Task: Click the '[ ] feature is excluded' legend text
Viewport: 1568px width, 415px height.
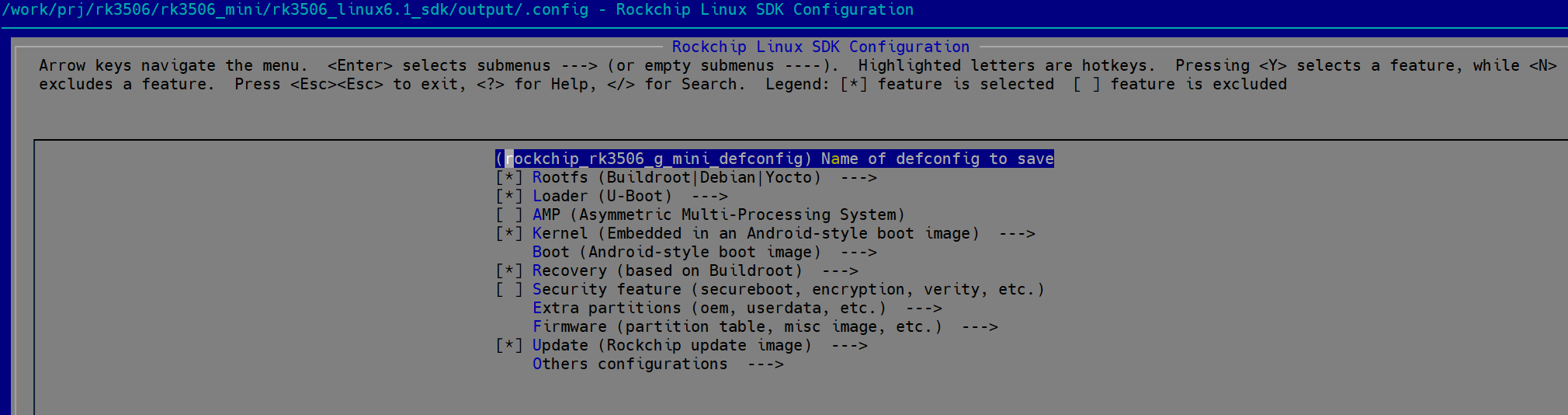Action: 1180,84
